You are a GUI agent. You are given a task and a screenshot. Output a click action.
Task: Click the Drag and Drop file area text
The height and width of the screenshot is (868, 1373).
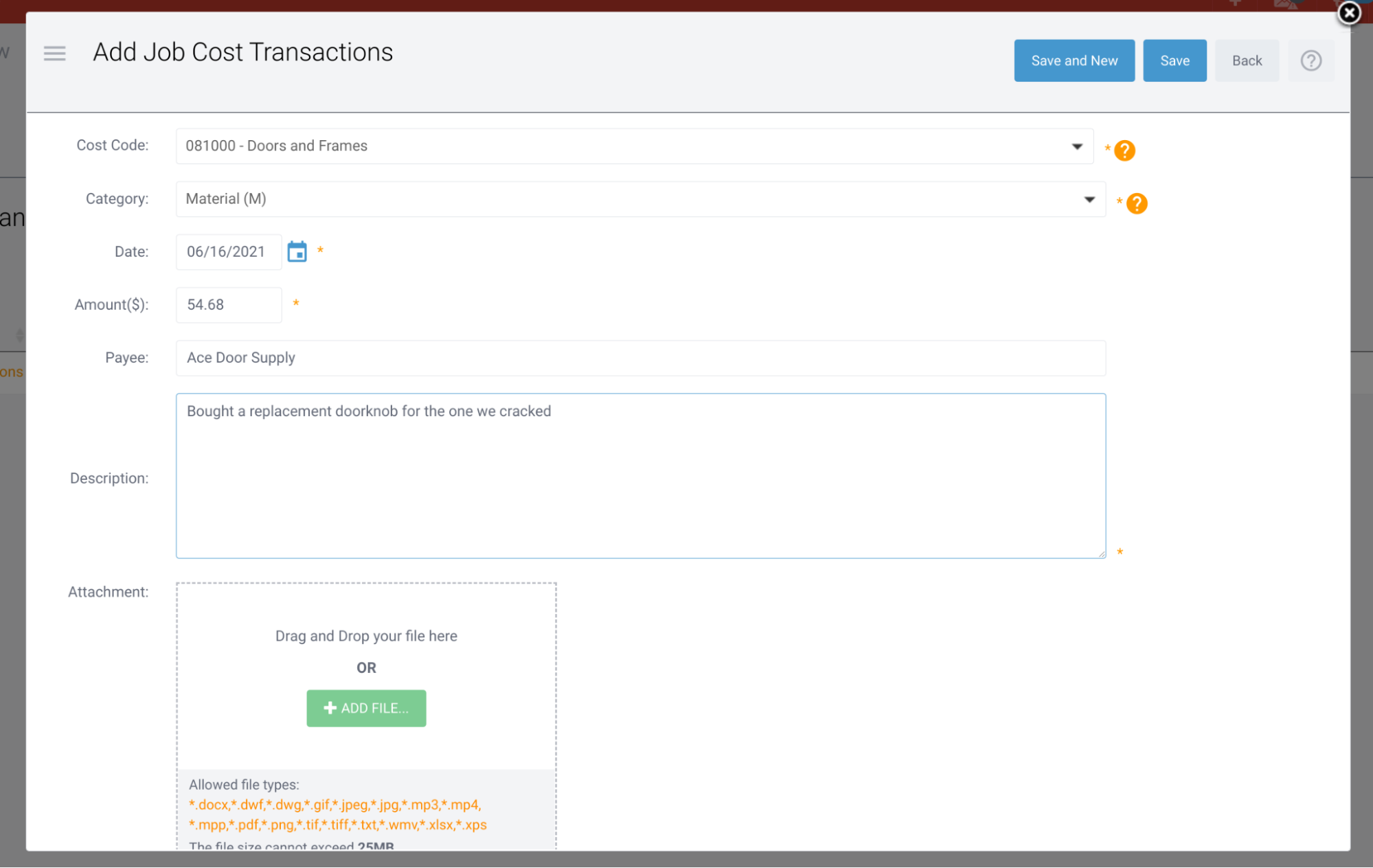pos(366,636)
